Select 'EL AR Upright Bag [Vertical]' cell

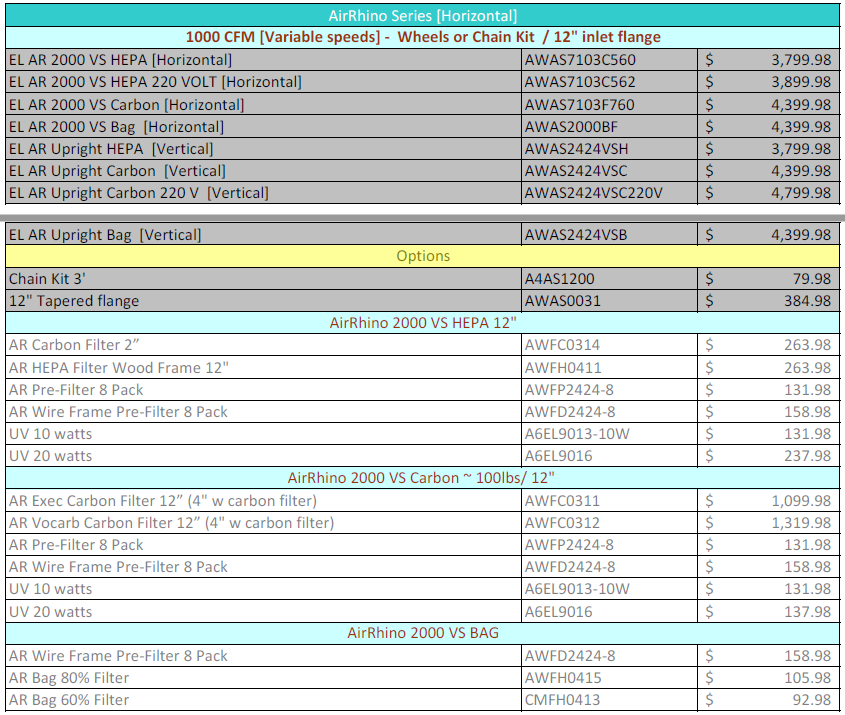tap(263, 235)
